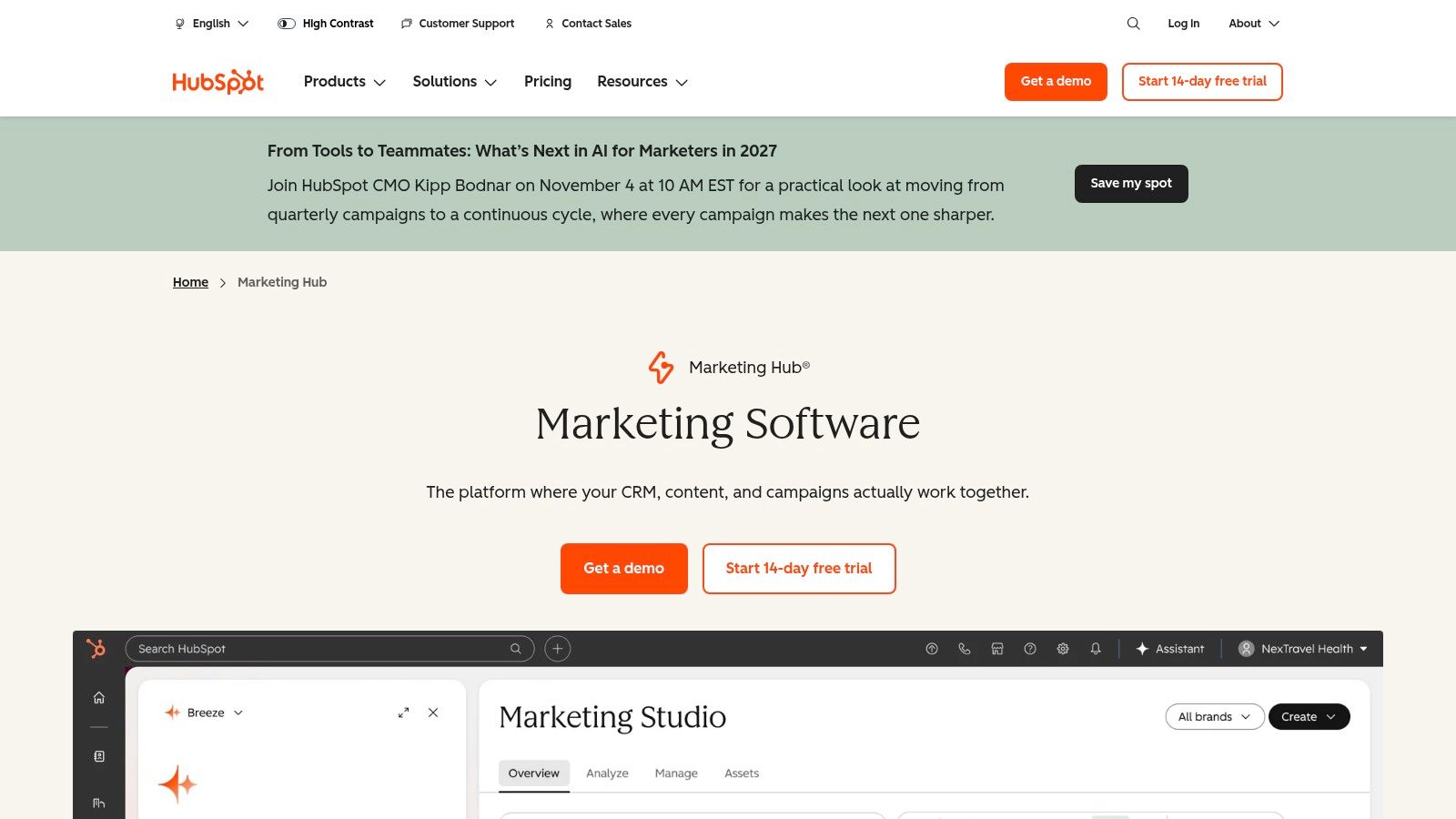Click the phone calling icon

tap(965, 649)
